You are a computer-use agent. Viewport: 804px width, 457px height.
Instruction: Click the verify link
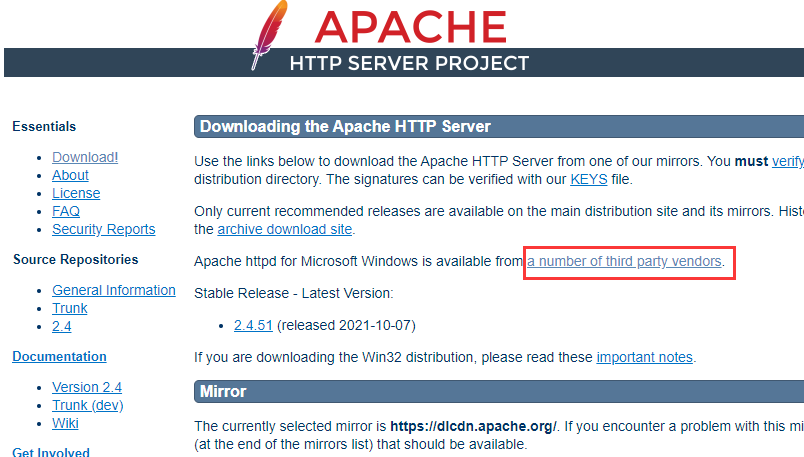point(788,162)
